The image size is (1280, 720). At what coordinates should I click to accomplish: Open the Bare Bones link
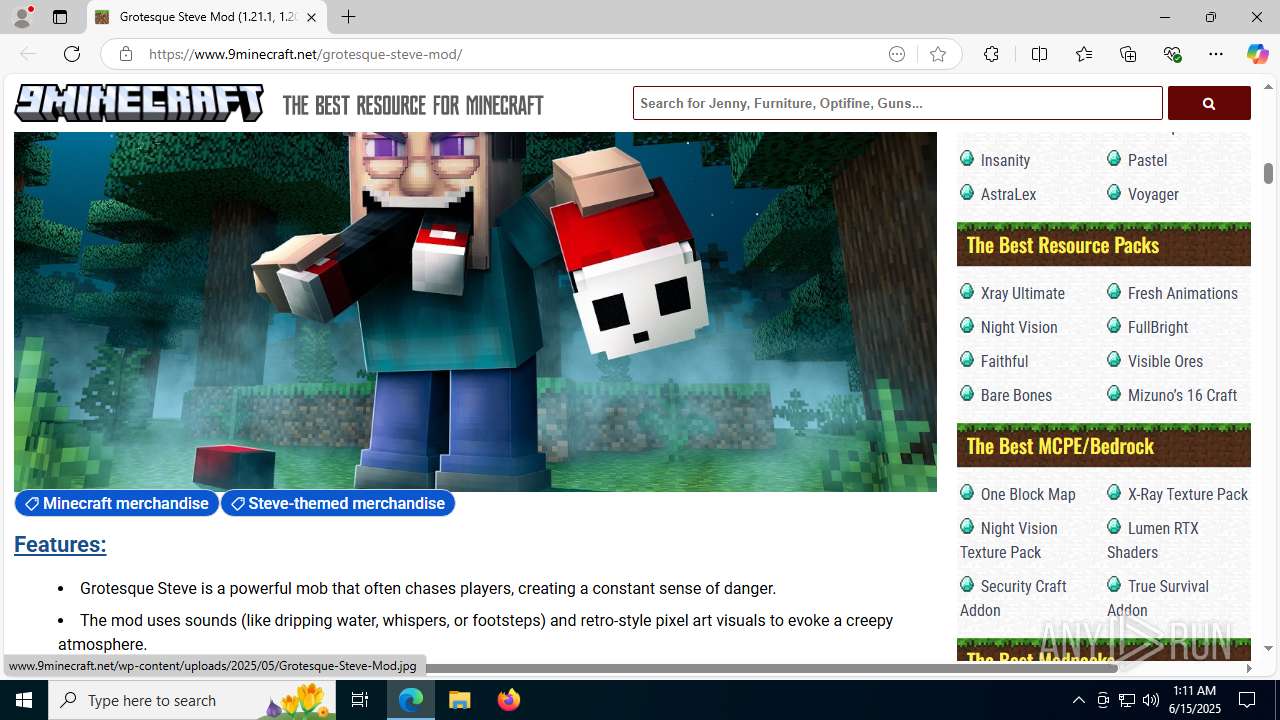tap(1016, 395)
